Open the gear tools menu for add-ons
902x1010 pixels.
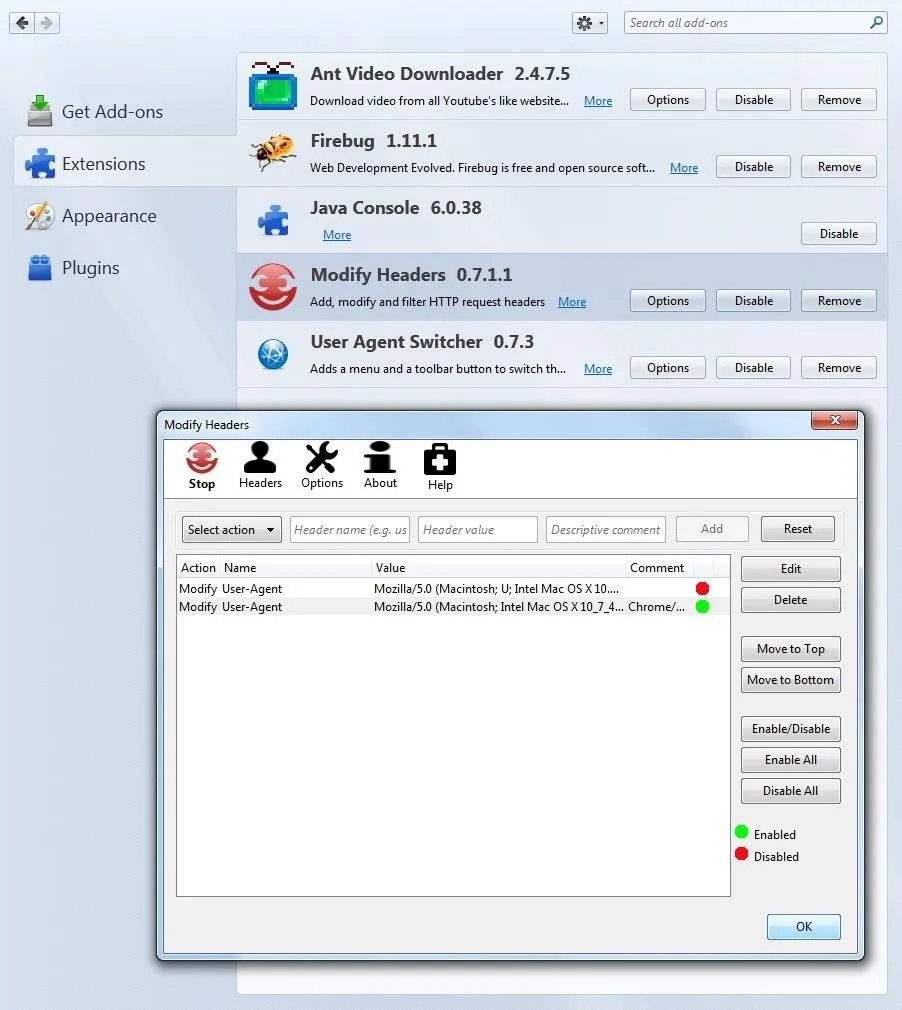point(590,23)
